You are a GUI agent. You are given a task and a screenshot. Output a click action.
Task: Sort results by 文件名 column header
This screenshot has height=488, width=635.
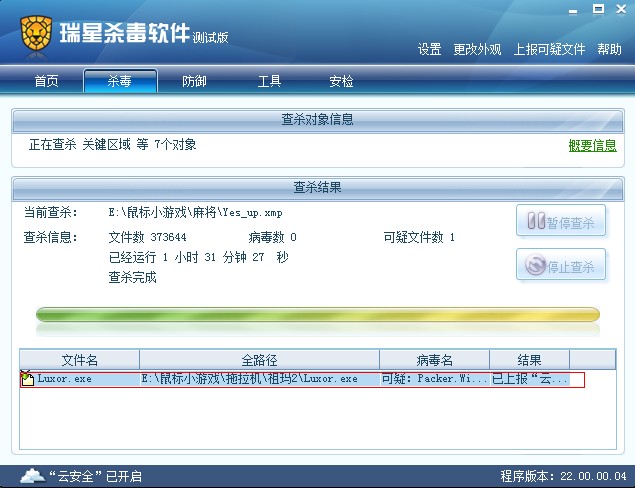pyautogui.click(x=80, y=360)
